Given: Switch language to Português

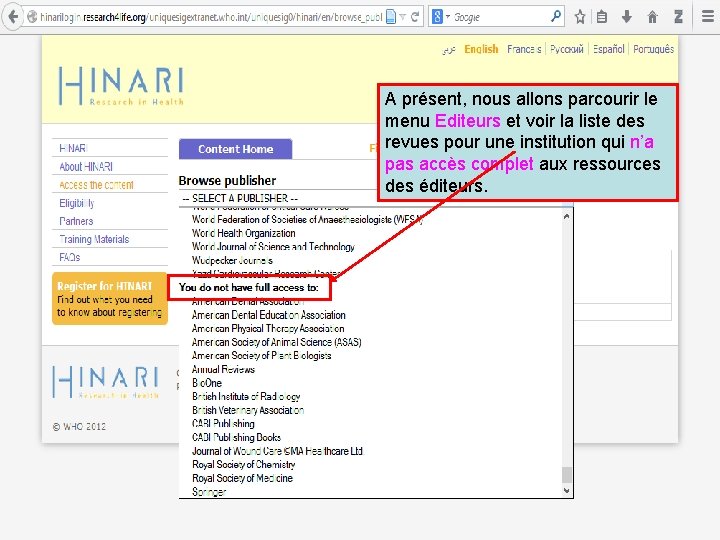Looking at the screenshot, I should click(653, 49).
